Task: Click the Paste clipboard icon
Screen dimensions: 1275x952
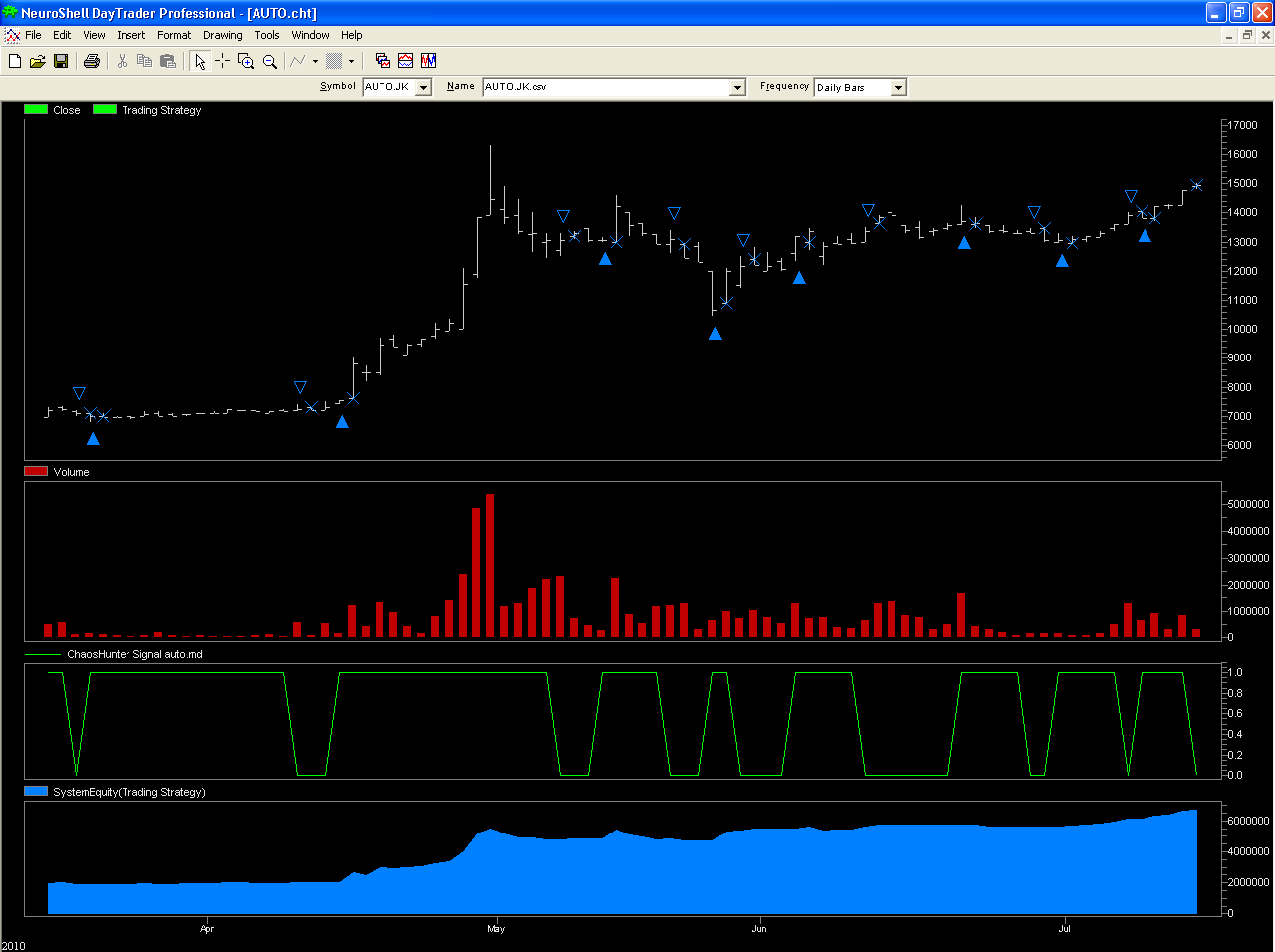Action: pos(167,61)
